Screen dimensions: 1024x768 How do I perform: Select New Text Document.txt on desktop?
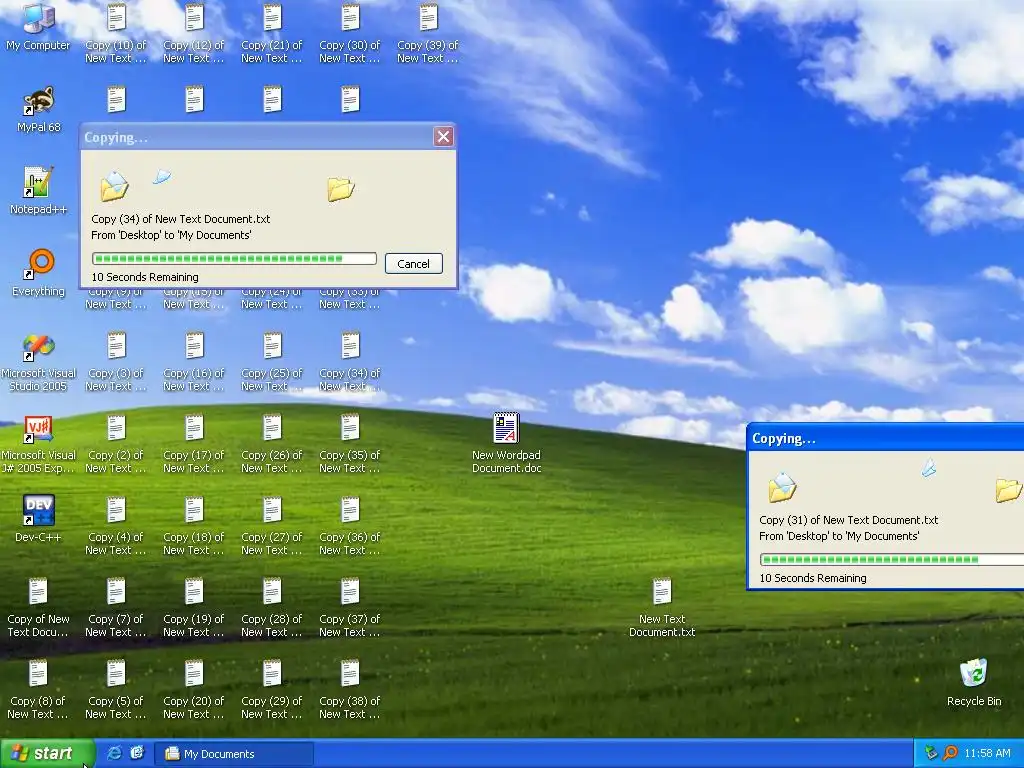(662, 607)
